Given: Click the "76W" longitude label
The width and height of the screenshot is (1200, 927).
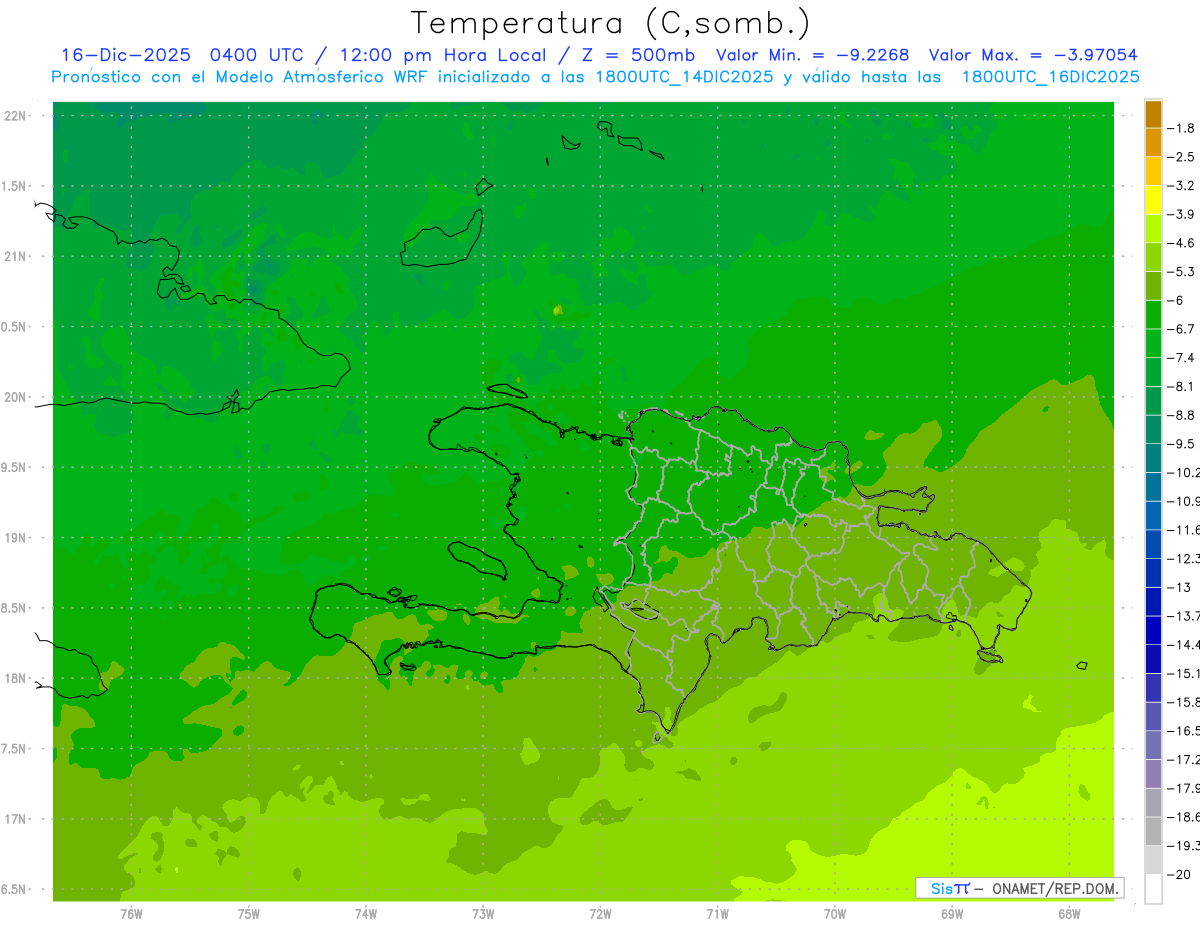Looking at the screenshot, I should pyautogui.click(x=131, y=914).
